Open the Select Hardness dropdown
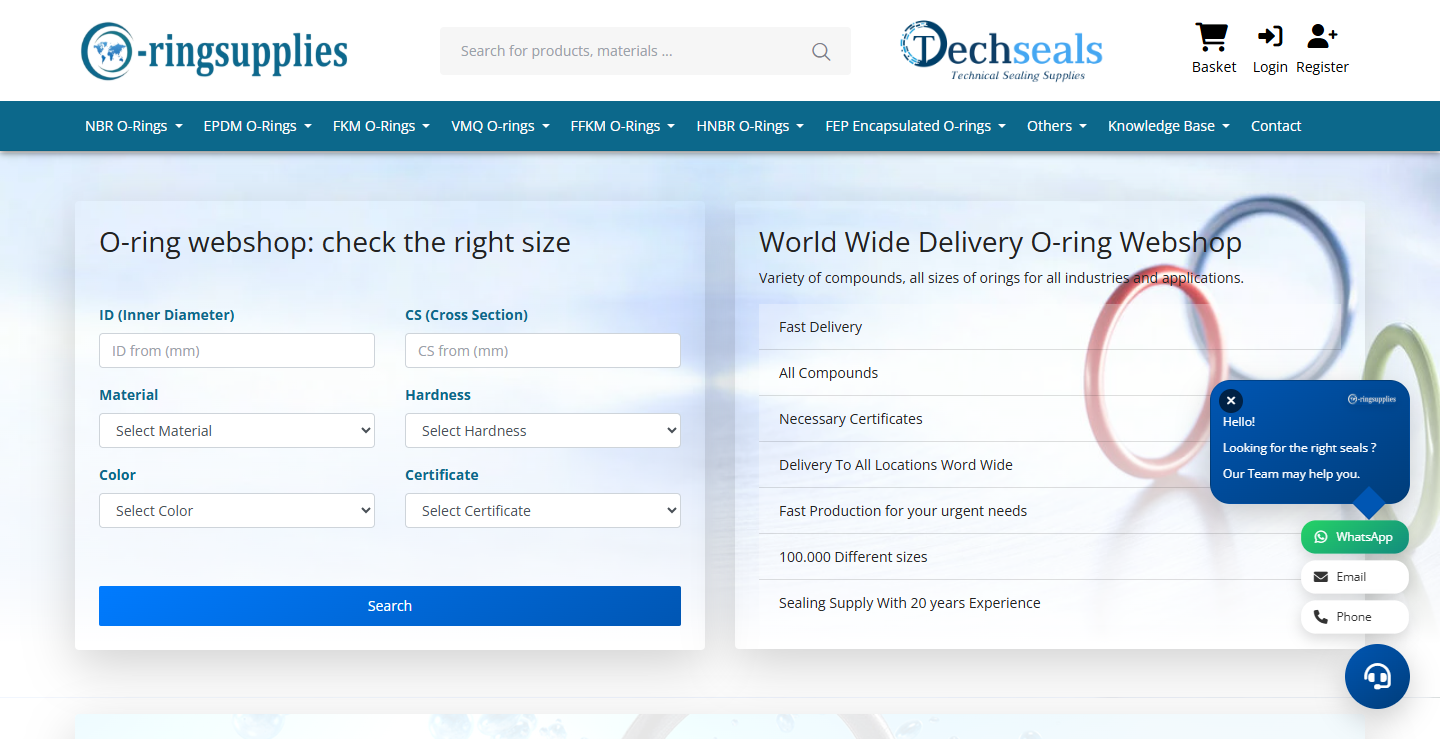Viewport: 1440px width, 739px height. (x=543, y=431)
